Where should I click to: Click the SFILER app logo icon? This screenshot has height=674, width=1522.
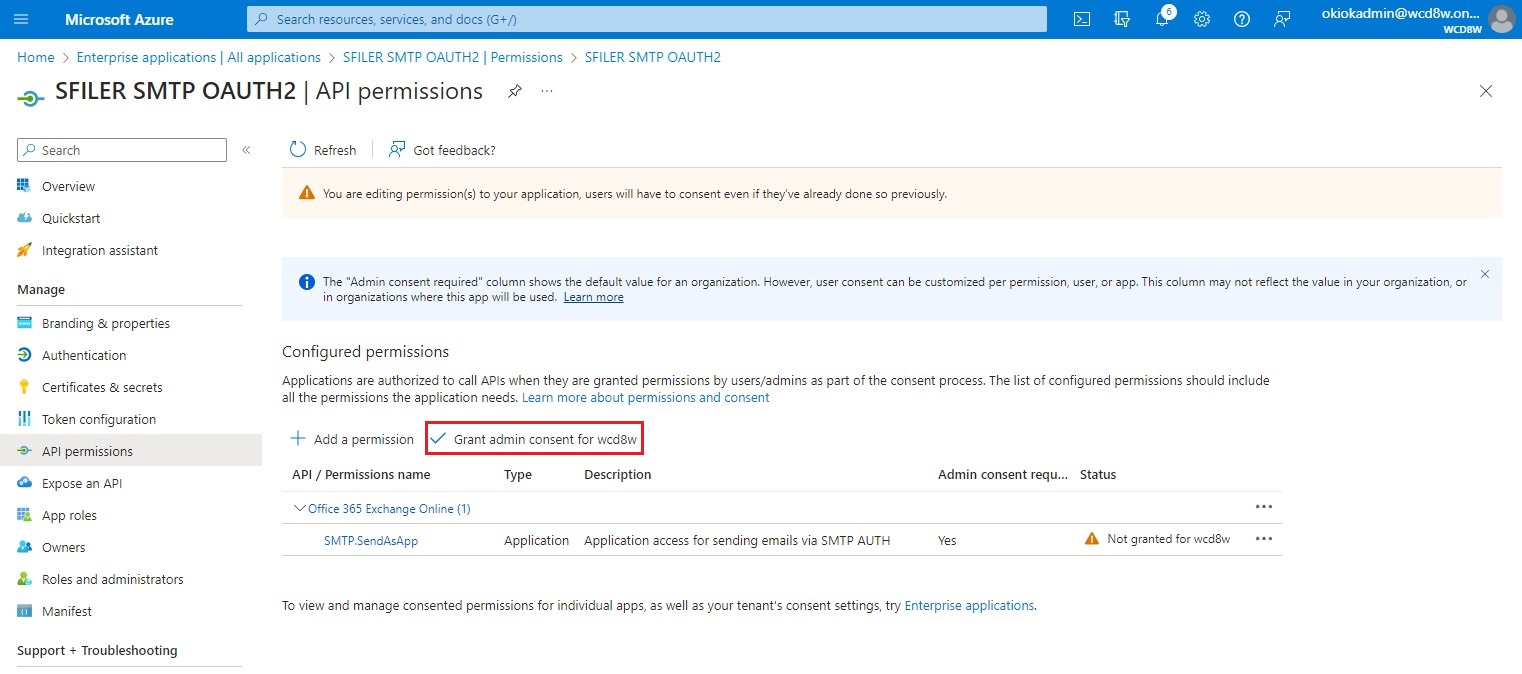coord(31,97)
